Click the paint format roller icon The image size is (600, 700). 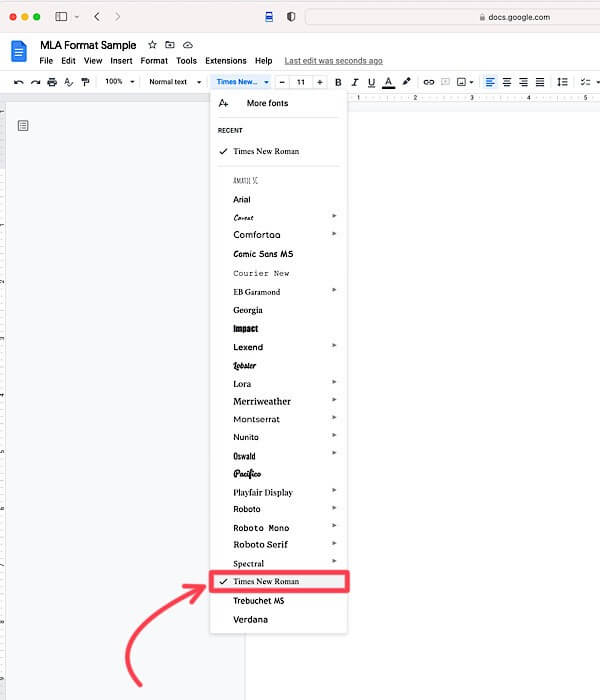click(x=85, y=82)
